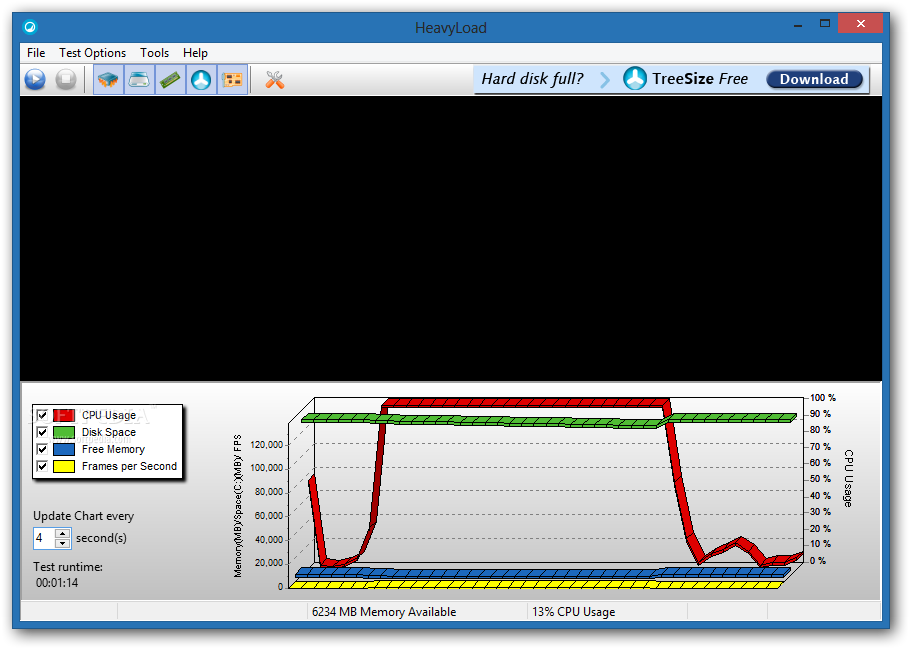Click the 'Update Chart every' label
The width and height of the screenshot is (910, 649).
point(84,515)
